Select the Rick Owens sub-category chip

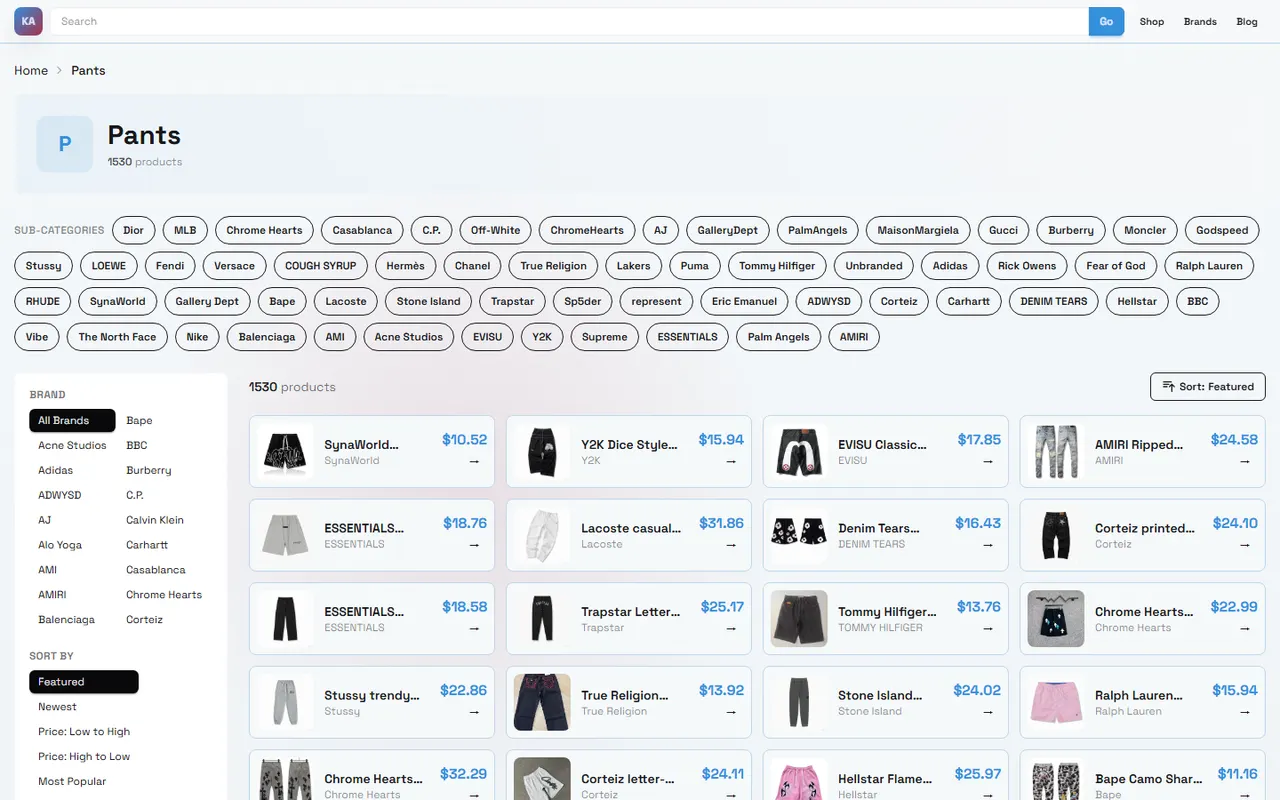(x=1027, y=266)
